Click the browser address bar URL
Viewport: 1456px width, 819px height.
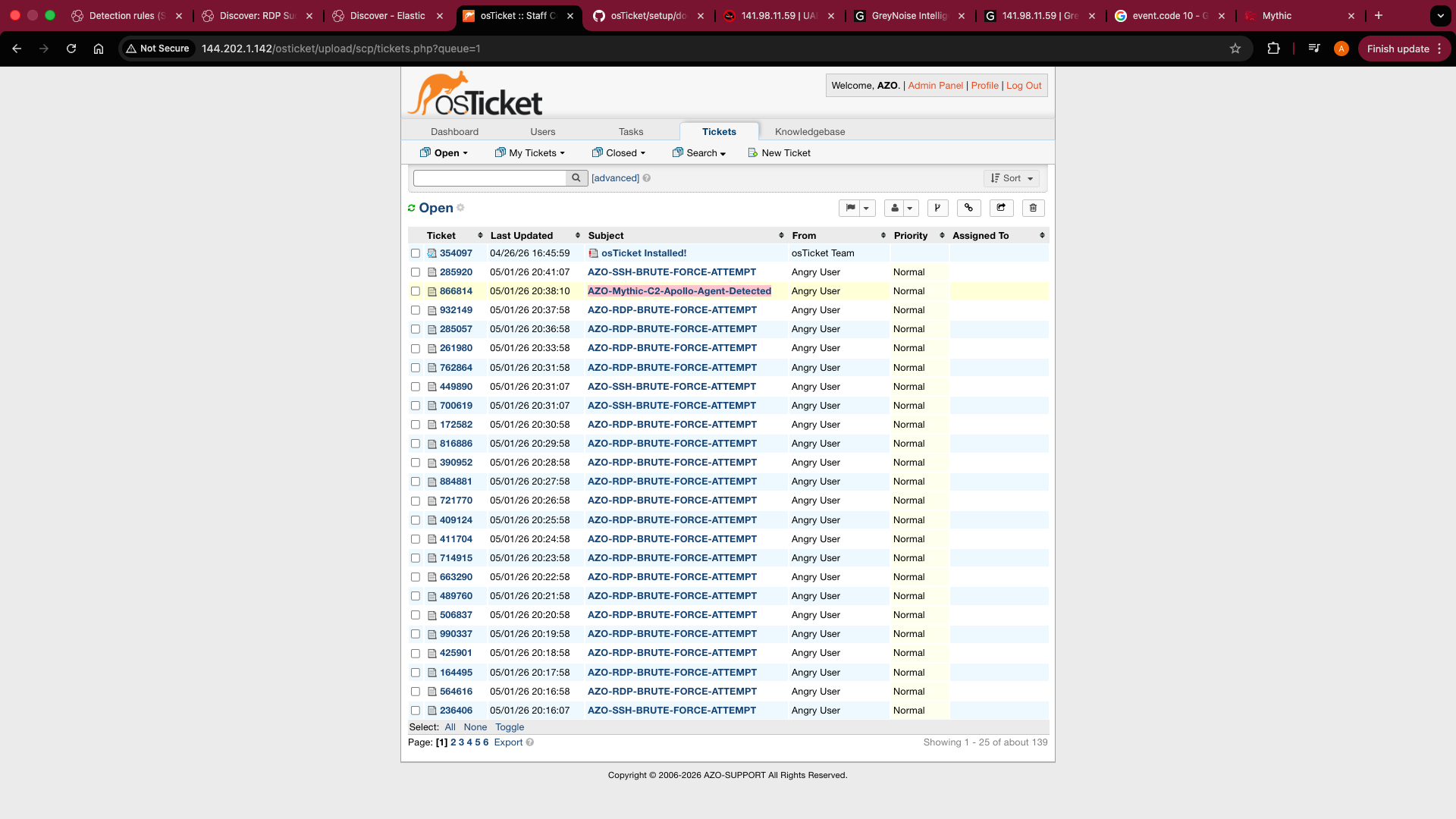(340, 49)
